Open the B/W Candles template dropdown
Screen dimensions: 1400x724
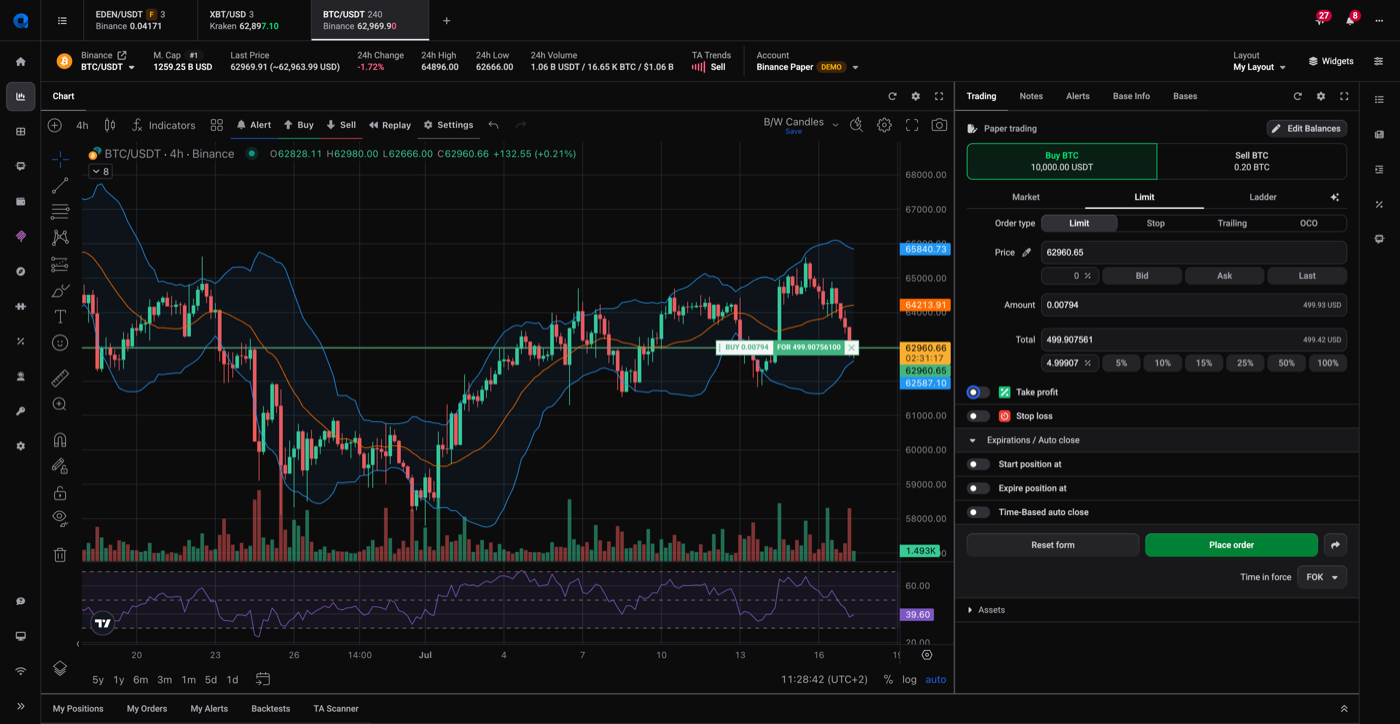pyautogui.click(x=801, y=123)
